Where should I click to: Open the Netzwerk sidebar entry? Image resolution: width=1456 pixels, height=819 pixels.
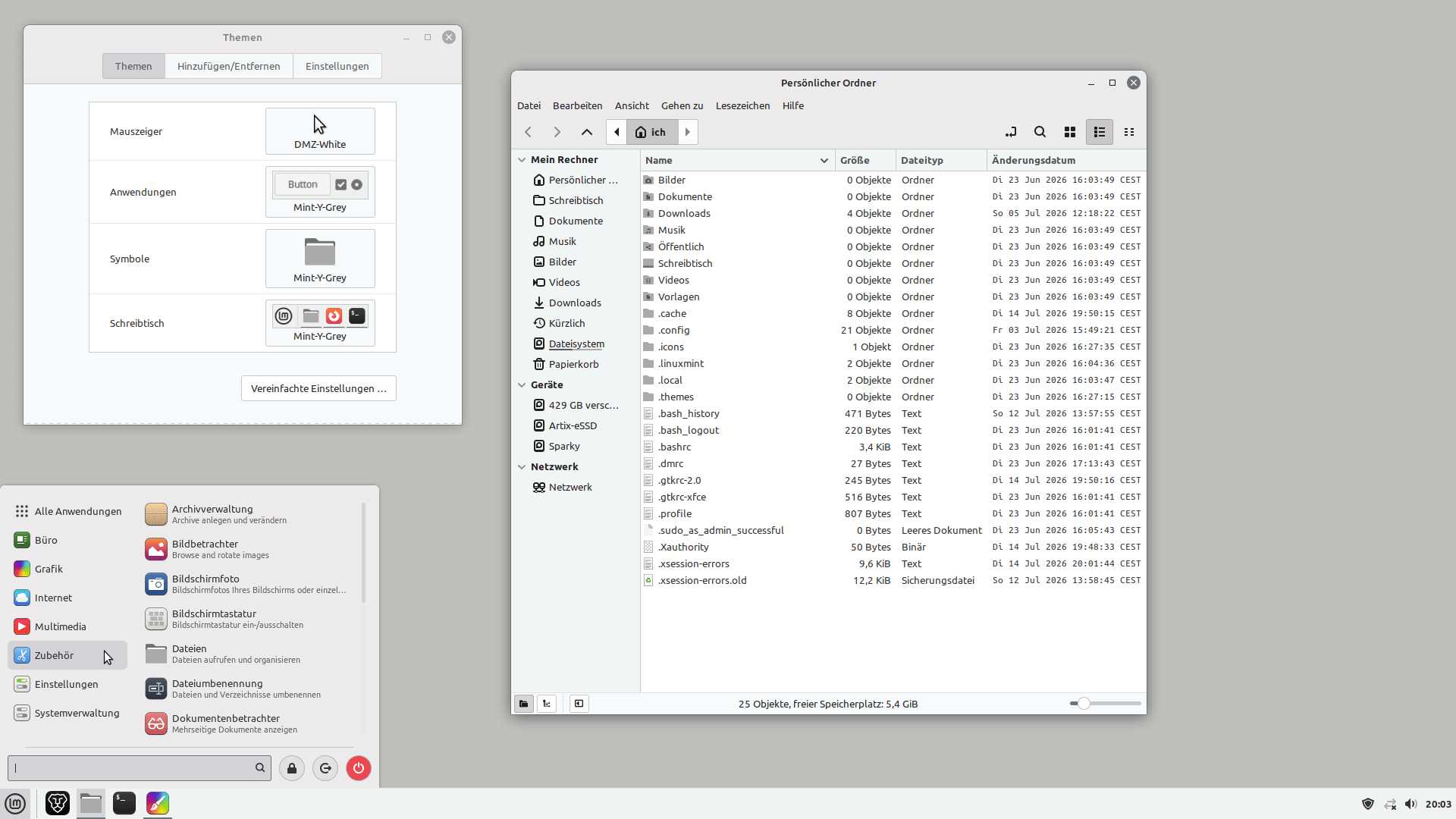coord(570,487)
